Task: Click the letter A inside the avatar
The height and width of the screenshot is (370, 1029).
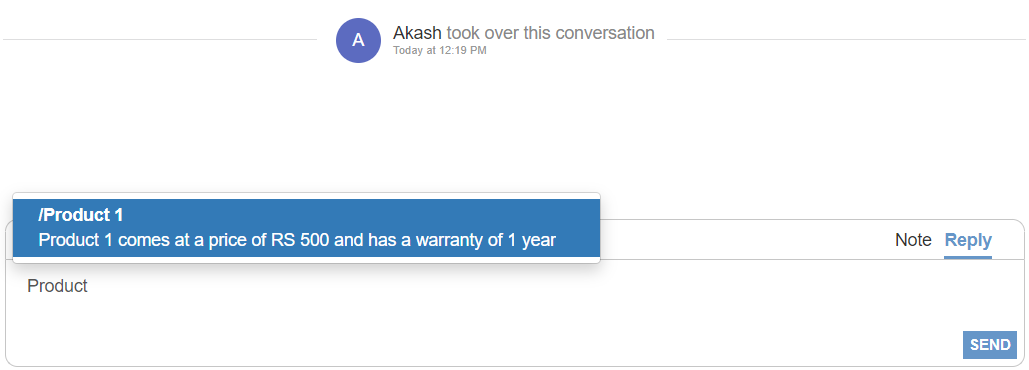Action: pyautogui.click(x=358, y=40)
